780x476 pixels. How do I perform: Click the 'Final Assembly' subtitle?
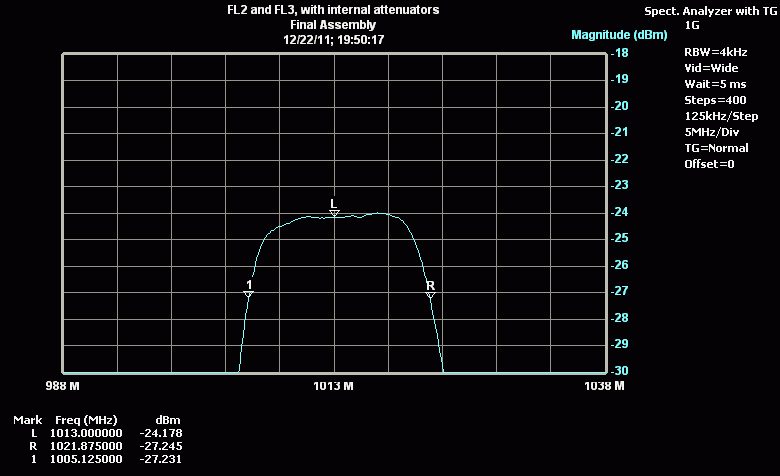pyautogui.click(x=333, y=25)
